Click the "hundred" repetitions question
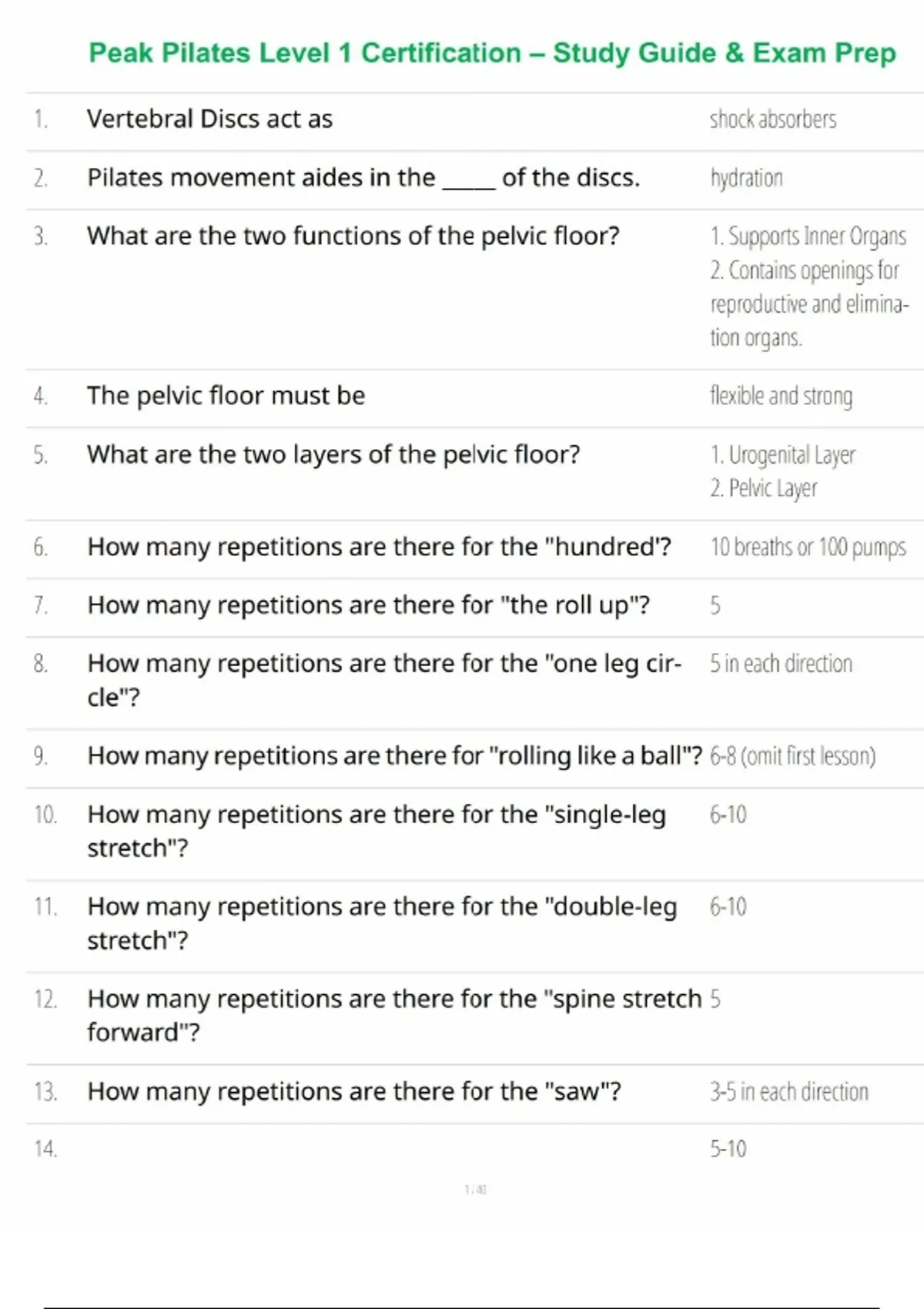The image size is (924, 1309). pyautogui.click(x=379, y=547)
